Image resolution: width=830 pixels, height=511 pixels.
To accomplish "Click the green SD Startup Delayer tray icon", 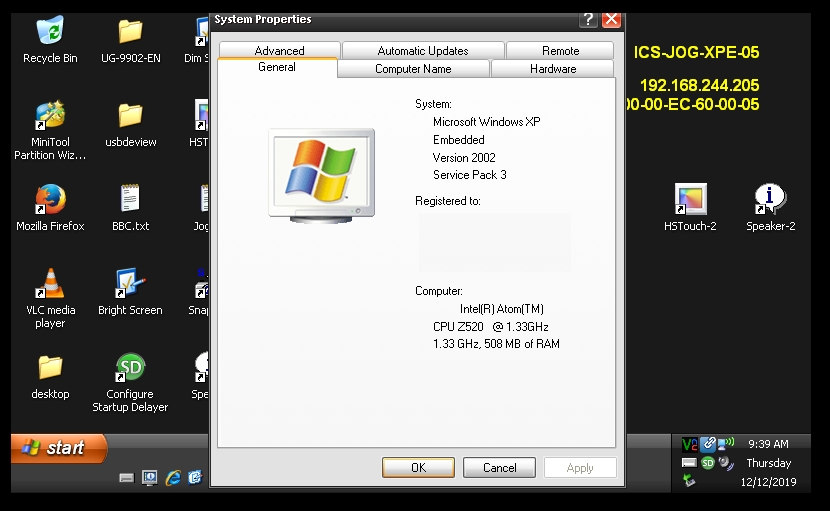I will click(x=708, y=463).
